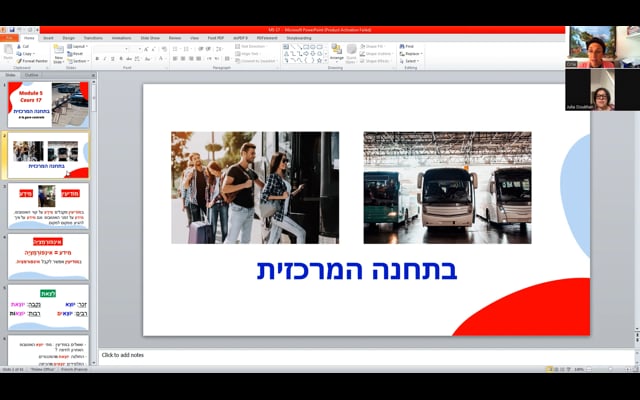The width and height of the screenshot is (640, 400).
Task: Activate the Format Painter tool
Action: 32,61
